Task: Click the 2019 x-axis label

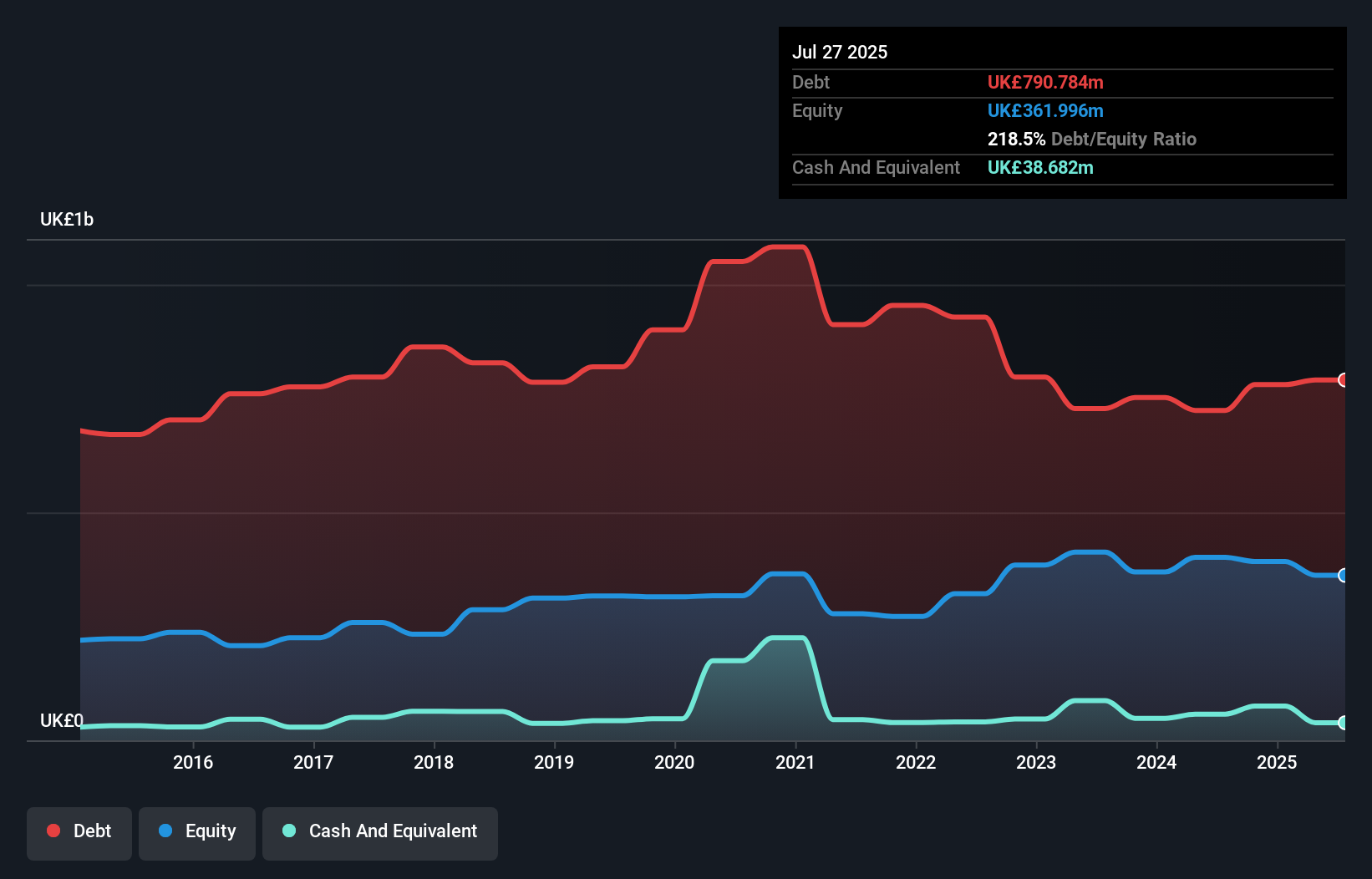Action: click(x=554, y=762)
